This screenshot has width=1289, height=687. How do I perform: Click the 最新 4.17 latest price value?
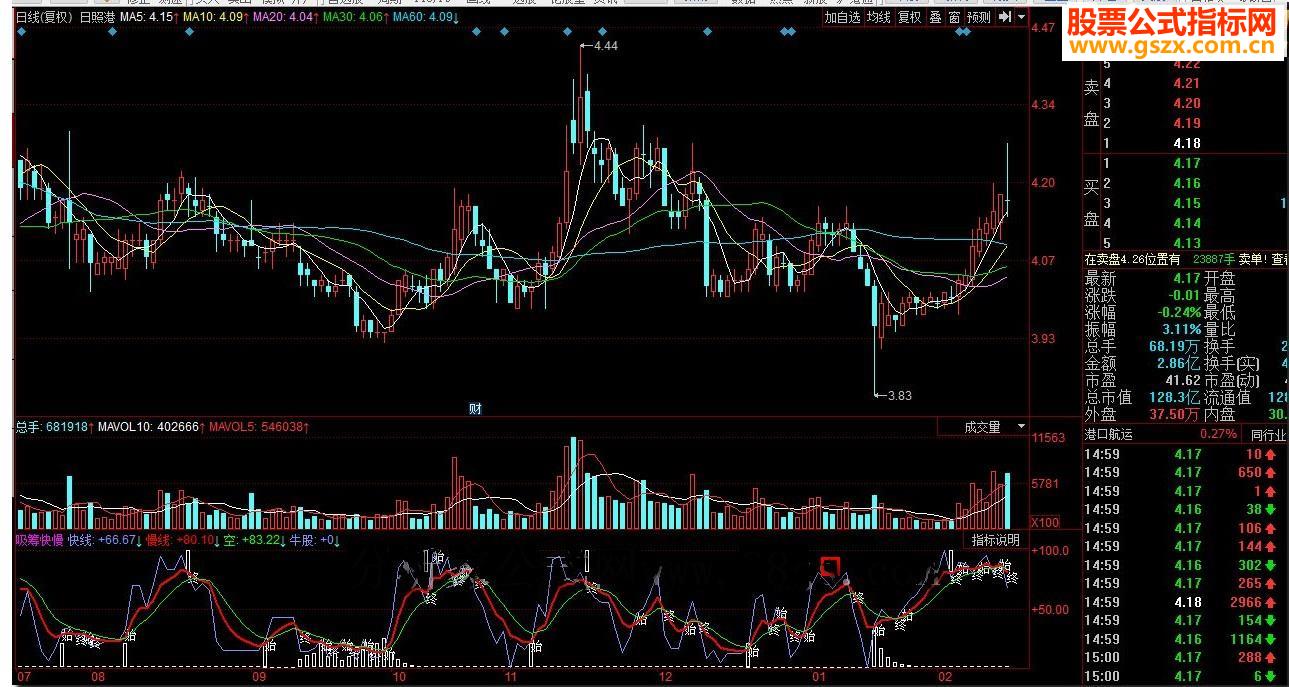(x=1186, y=279)
